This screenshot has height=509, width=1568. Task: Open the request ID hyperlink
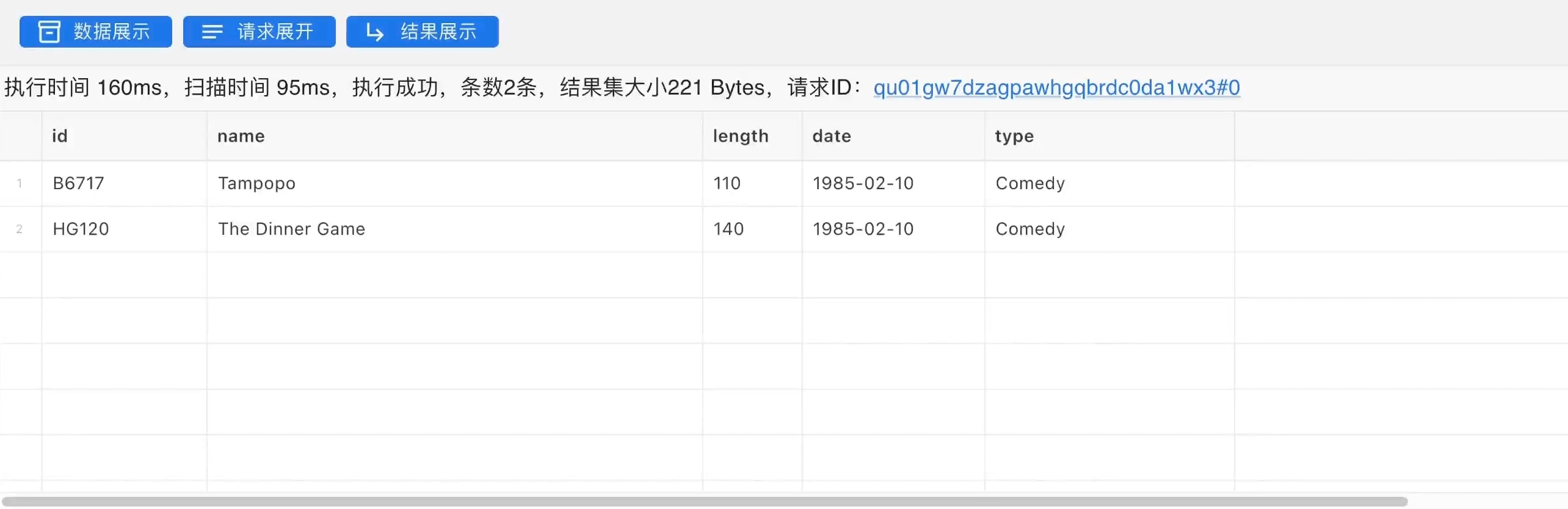click(x=1056, y=87)
